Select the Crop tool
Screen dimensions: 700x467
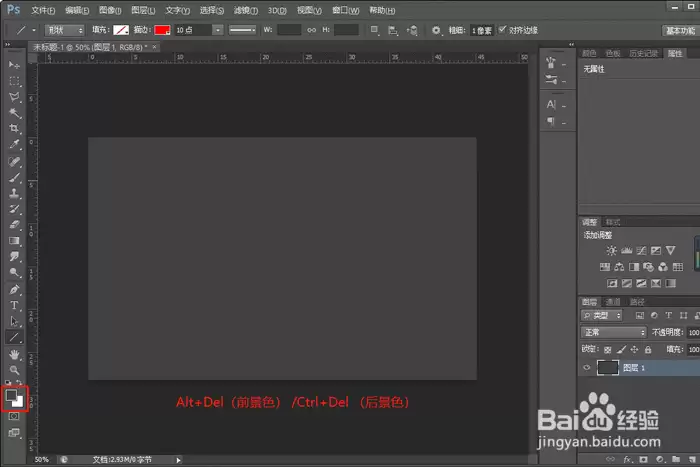[x=14, y=129]
